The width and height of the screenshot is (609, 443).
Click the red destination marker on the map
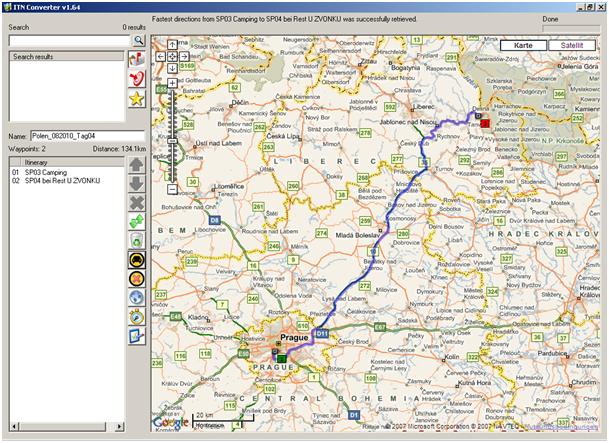485,123
